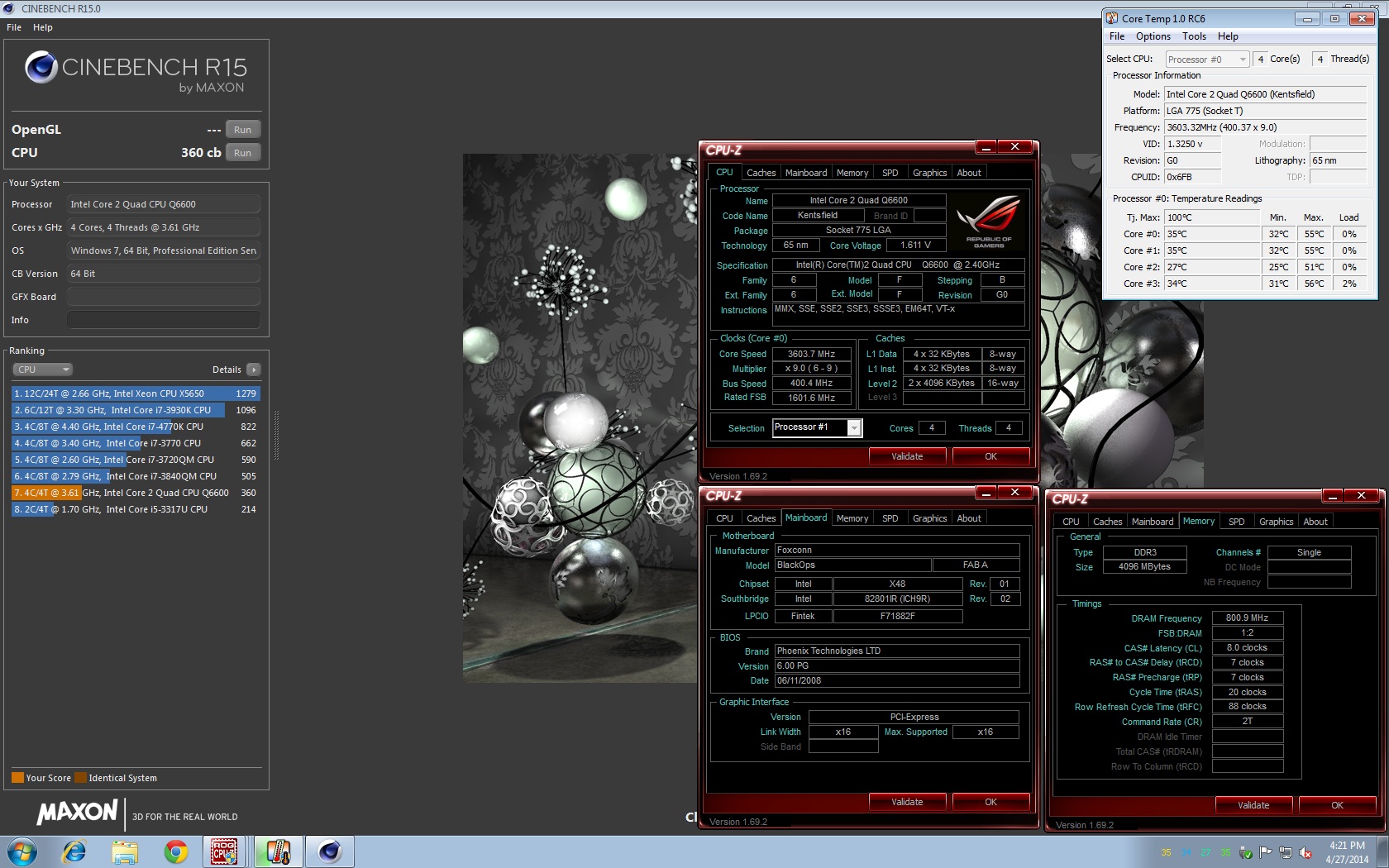Switch to Caches tab in top CPU-Z window

tap(761, 173)
